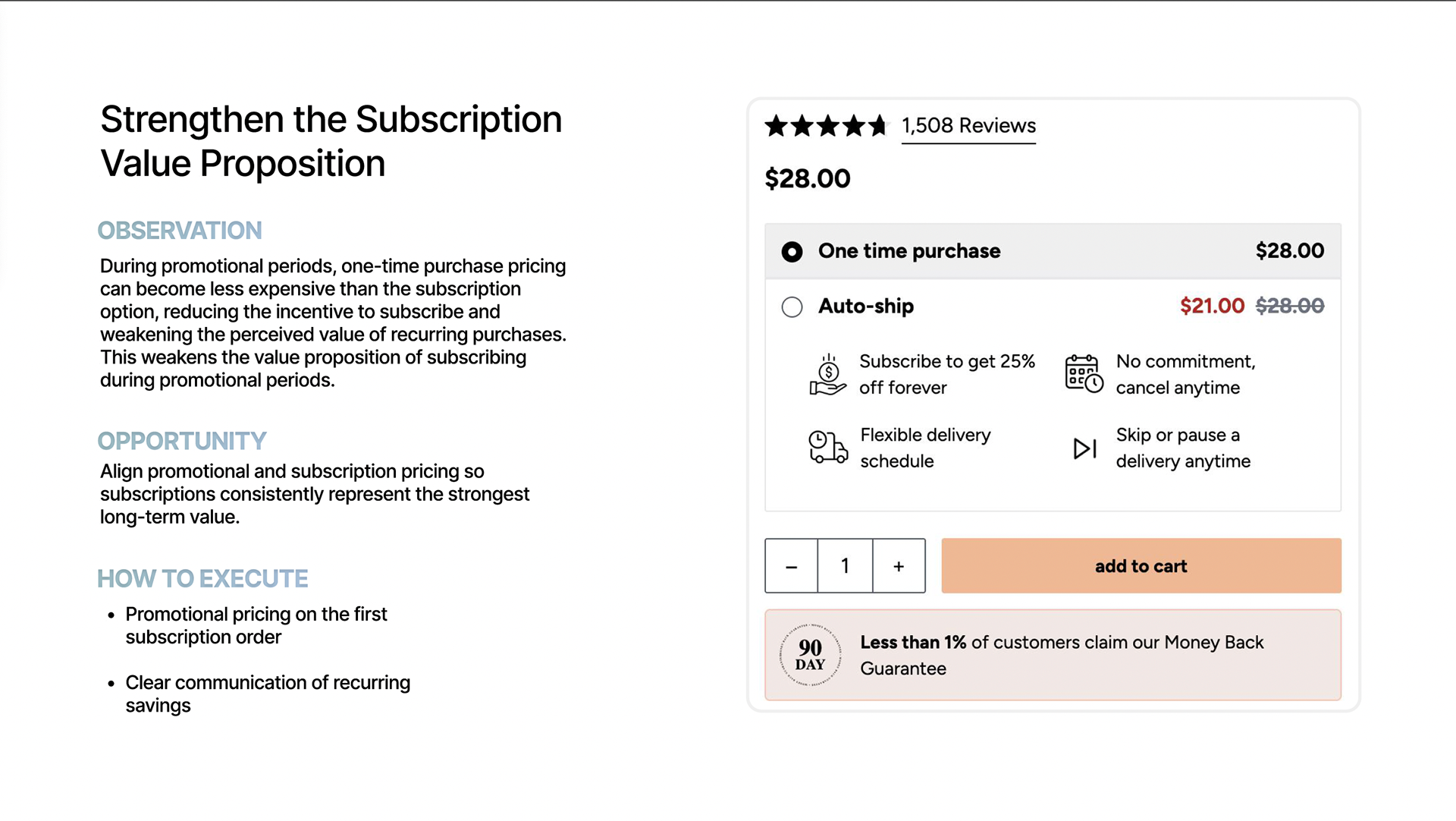Viewport: 1456px width, 821px height.
Task: Click the quantity input field showing 1
Action: click(x=845, y=566)
